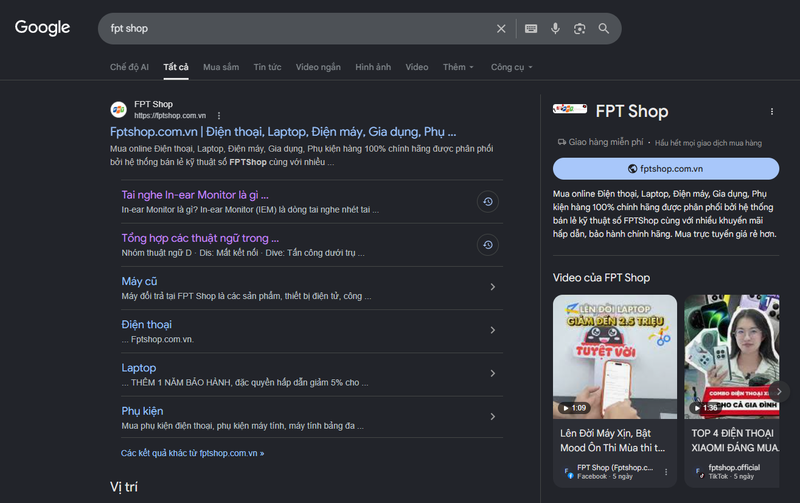Open the Video tab

[416, 67]
